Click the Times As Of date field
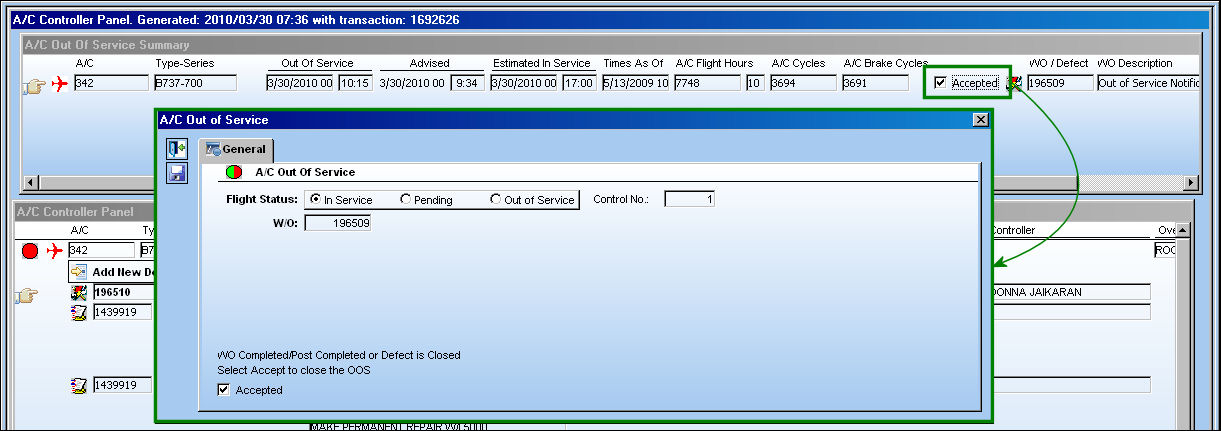 tap(636, 83)
